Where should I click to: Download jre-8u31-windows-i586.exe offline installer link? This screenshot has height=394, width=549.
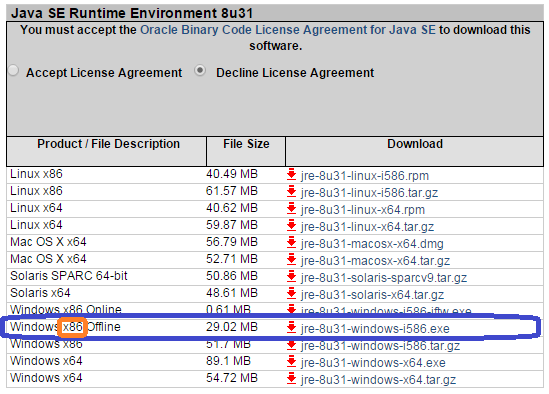375,329
